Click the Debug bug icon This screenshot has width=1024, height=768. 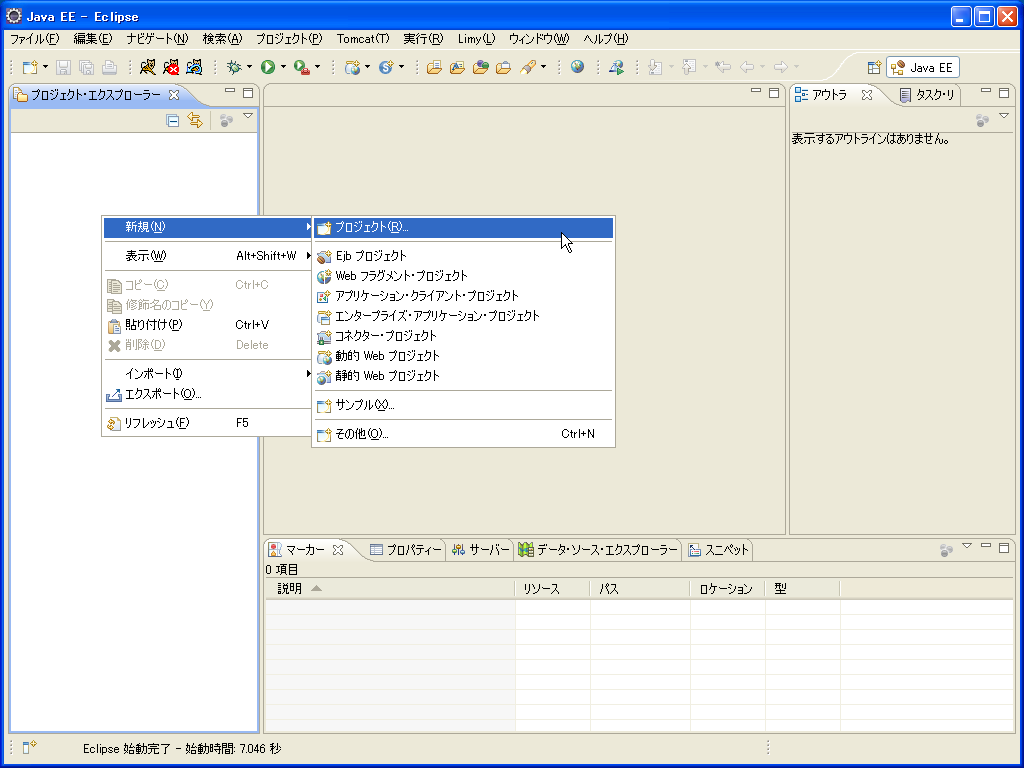234,67
